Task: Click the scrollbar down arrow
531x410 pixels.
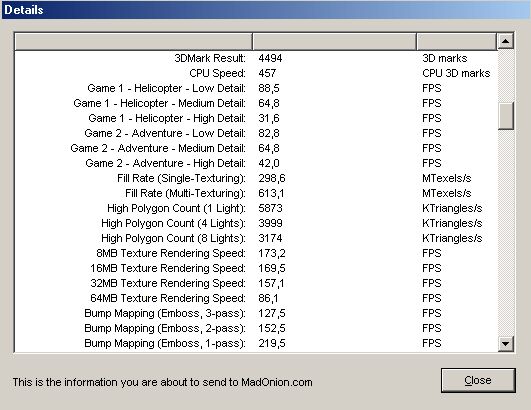Action: (x=506, y=344)
